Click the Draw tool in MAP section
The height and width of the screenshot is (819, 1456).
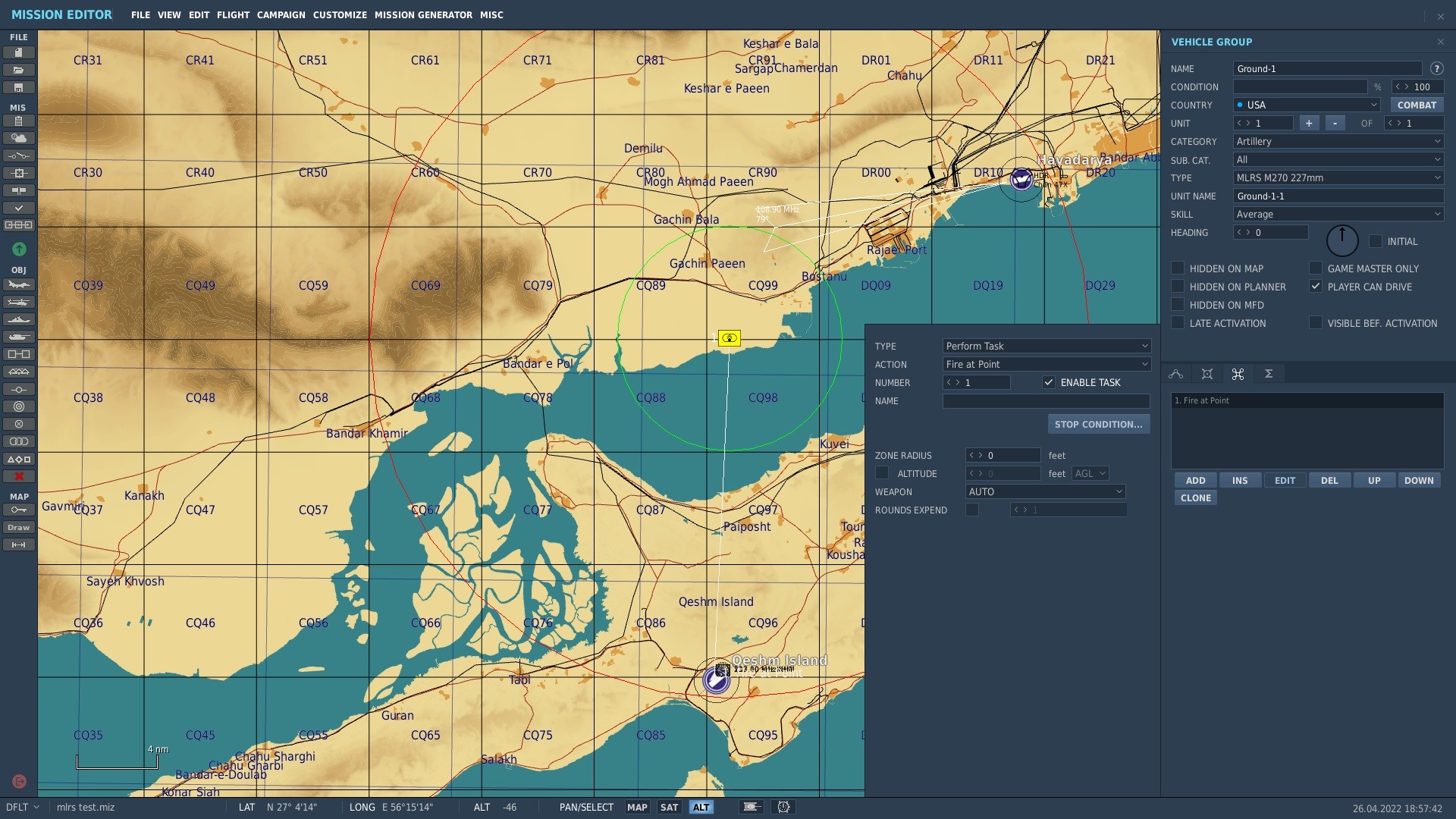19,527
